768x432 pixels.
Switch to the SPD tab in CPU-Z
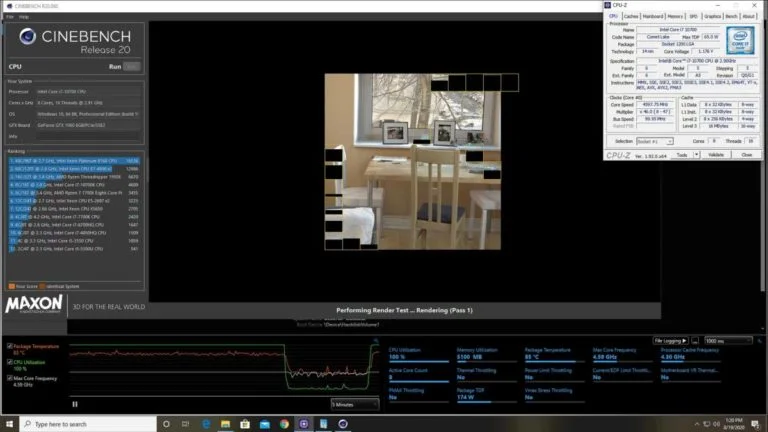click(693, 16)
